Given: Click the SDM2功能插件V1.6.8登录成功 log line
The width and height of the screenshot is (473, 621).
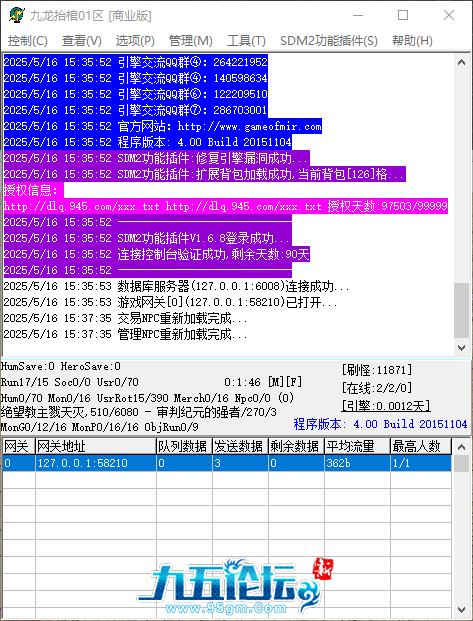Looking at the screenshot, I should coord(147,238).
